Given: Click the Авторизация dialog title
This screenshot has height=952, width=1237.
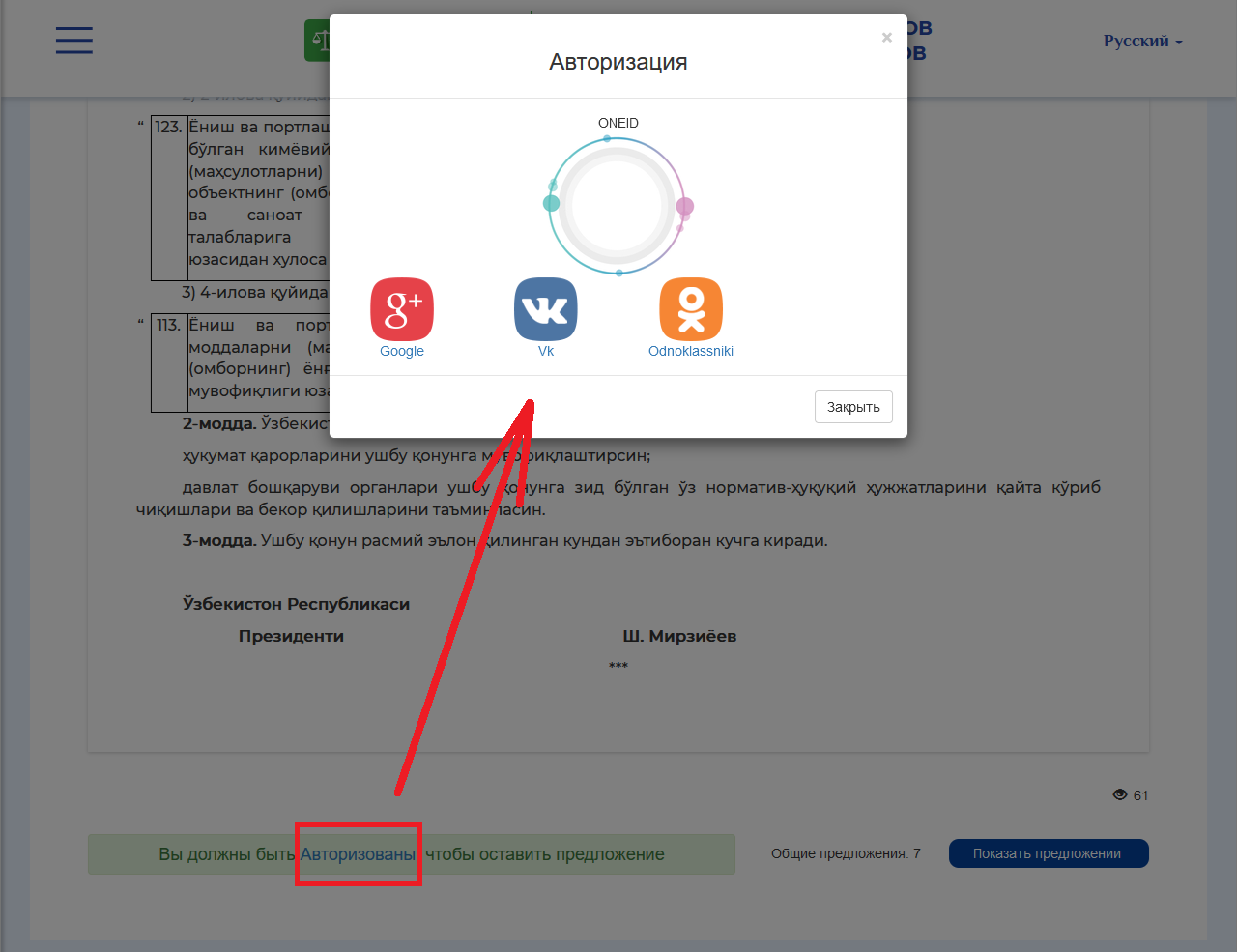Looking at the screenshot, I should (618, 62).
